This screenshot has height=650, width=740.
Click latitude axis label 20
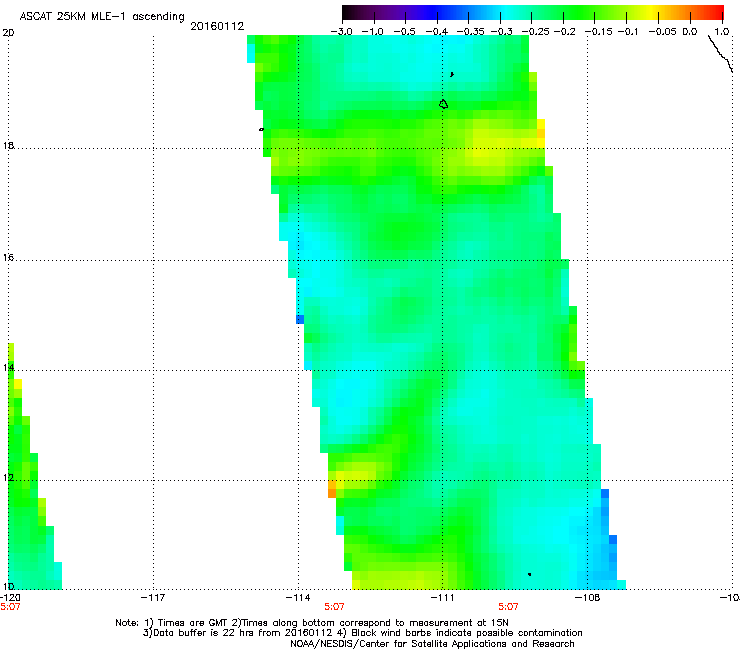[8, 33]
